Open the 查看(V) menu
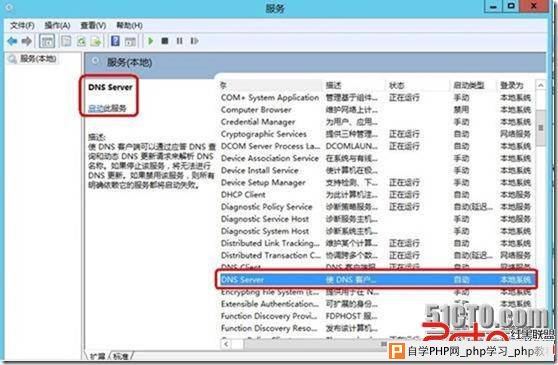Viewport: 558px width, 365px height. 93,25
